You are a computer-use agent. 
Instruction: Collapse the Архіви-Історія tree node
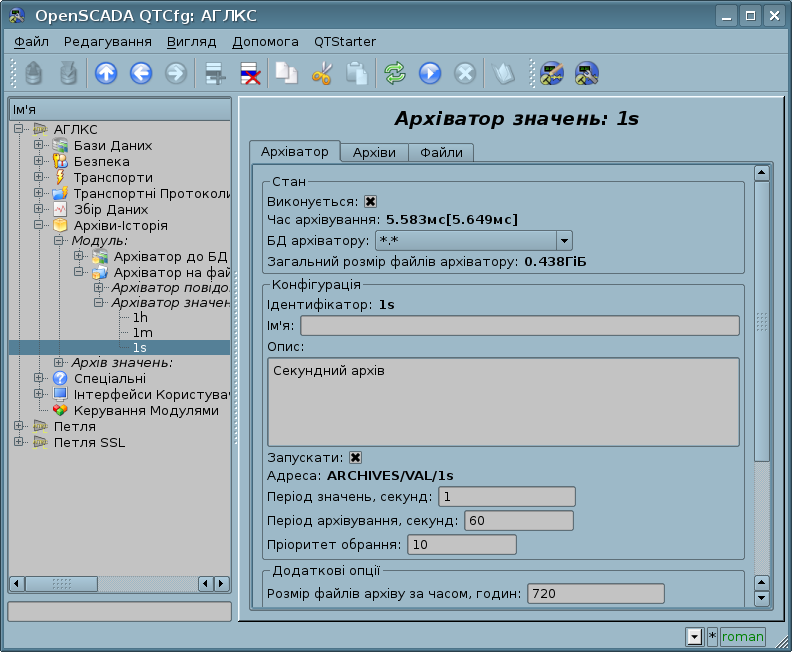click(38, 225)
